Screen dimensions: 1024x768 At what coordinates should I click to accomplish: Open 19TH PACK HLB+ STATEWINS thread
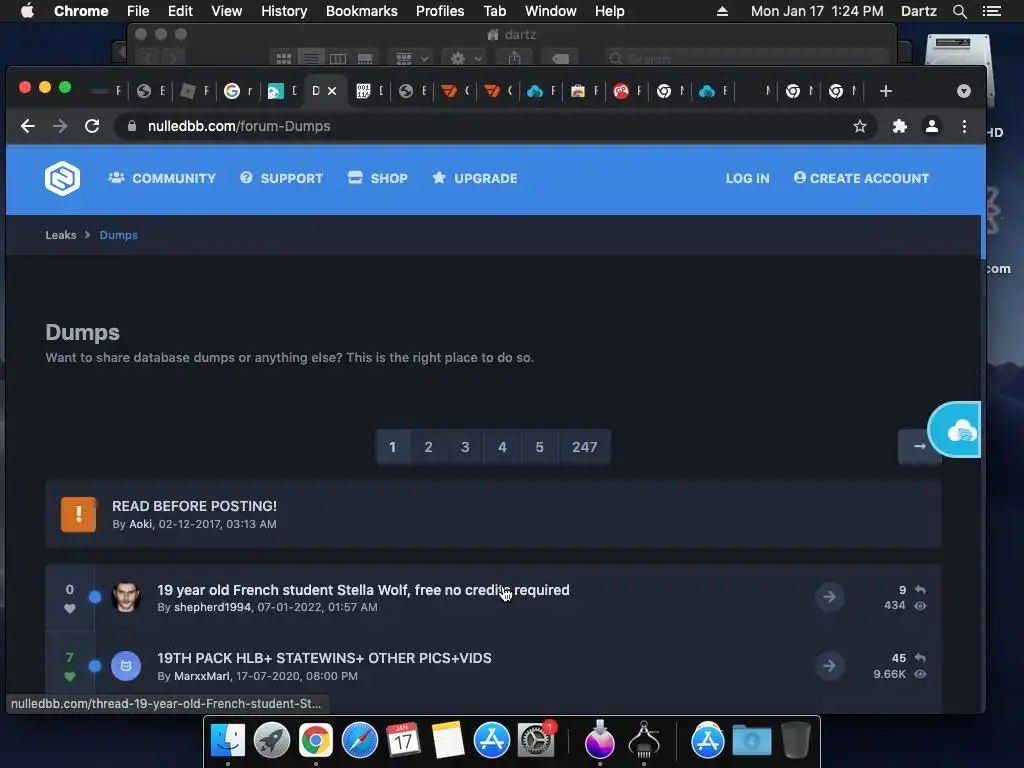pyautogui.click(x=324, y=658)
